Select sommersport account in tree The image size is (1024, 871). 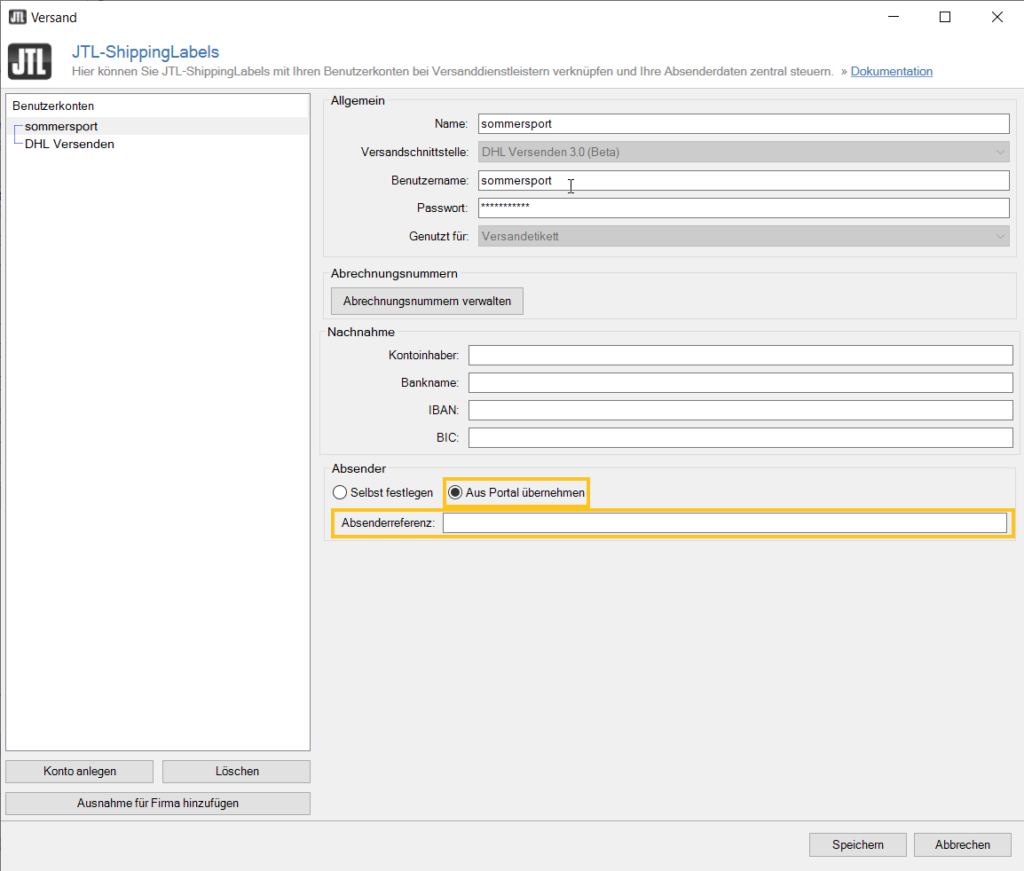tap(61, 126)
